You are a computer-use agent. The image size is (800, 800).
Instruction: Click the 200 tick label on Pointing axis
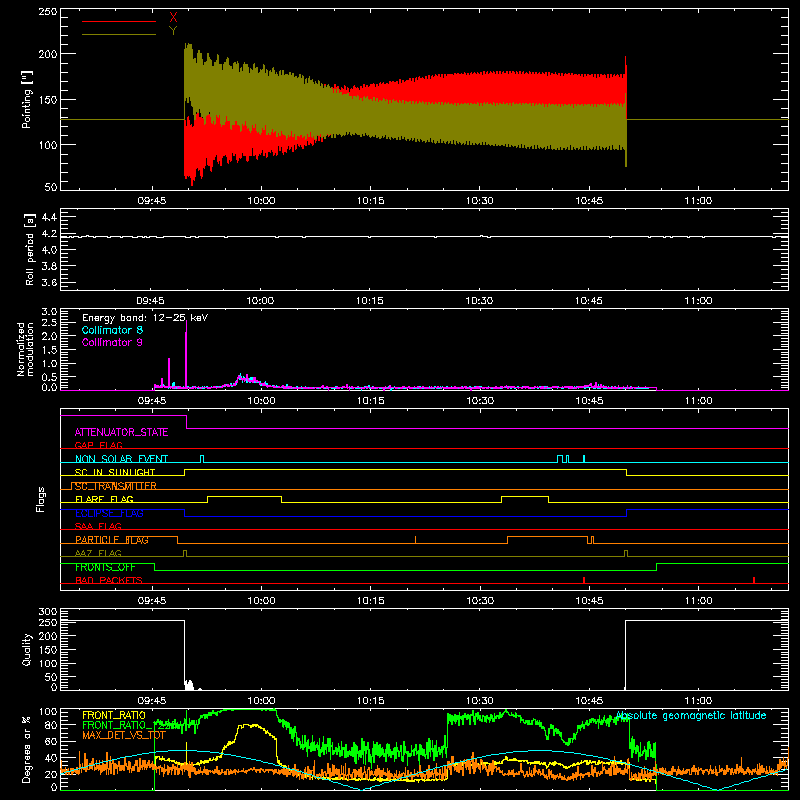coord(48,54)
